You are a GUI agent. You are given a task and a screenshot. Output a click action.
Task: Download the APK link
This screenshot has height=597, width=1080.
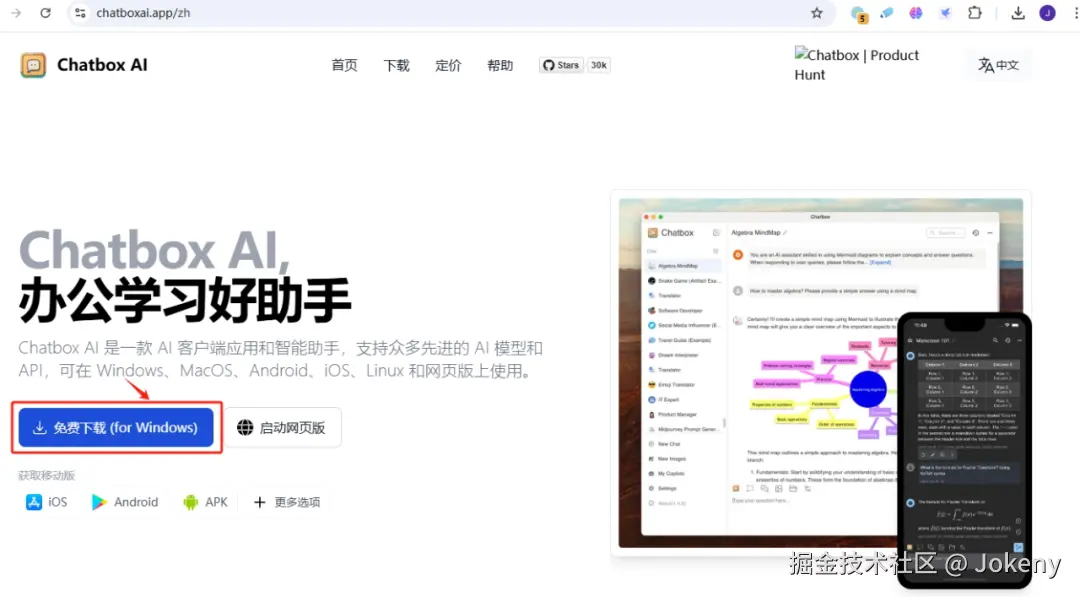[x=205, y=502]
